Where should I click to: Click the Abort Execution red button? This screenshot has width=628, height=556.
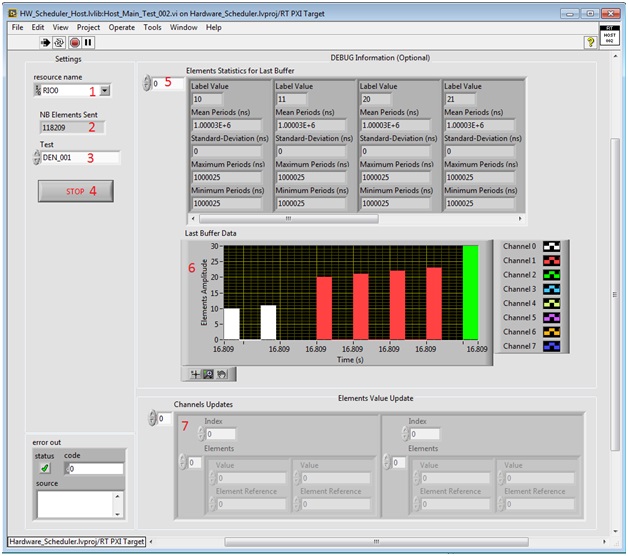[x=74, y=42]
